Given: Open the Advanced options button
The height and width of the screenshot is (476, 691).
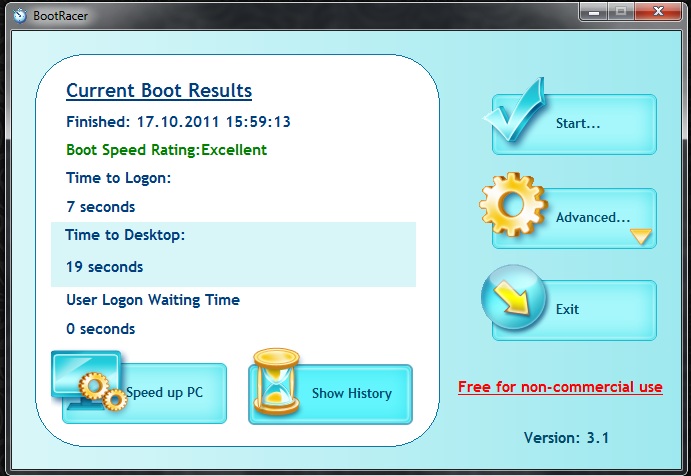Looking at the screenshot, I should (574, 219).
